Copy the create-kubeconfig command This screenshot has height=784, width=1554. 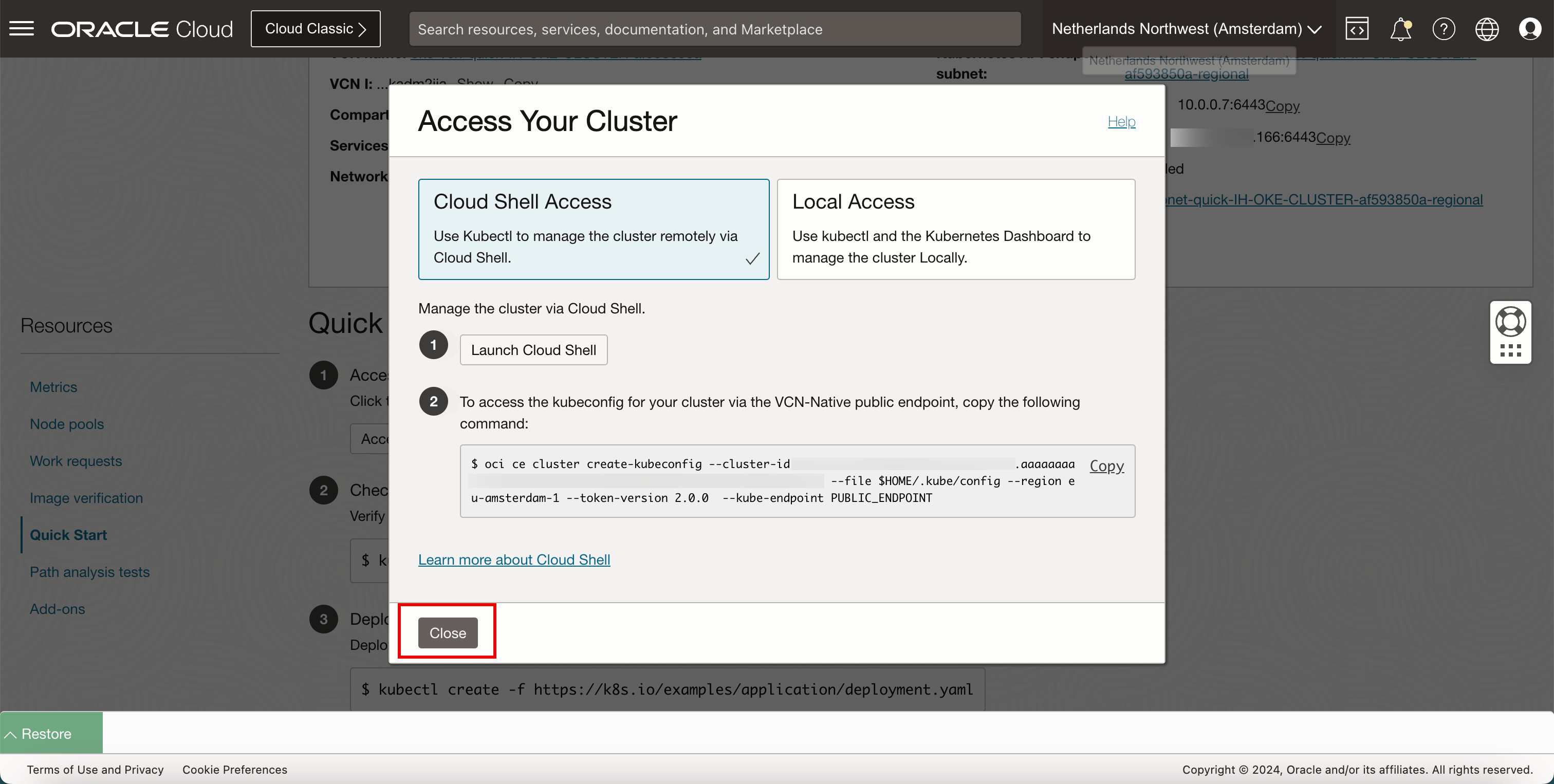click(x=1106, y=465)
